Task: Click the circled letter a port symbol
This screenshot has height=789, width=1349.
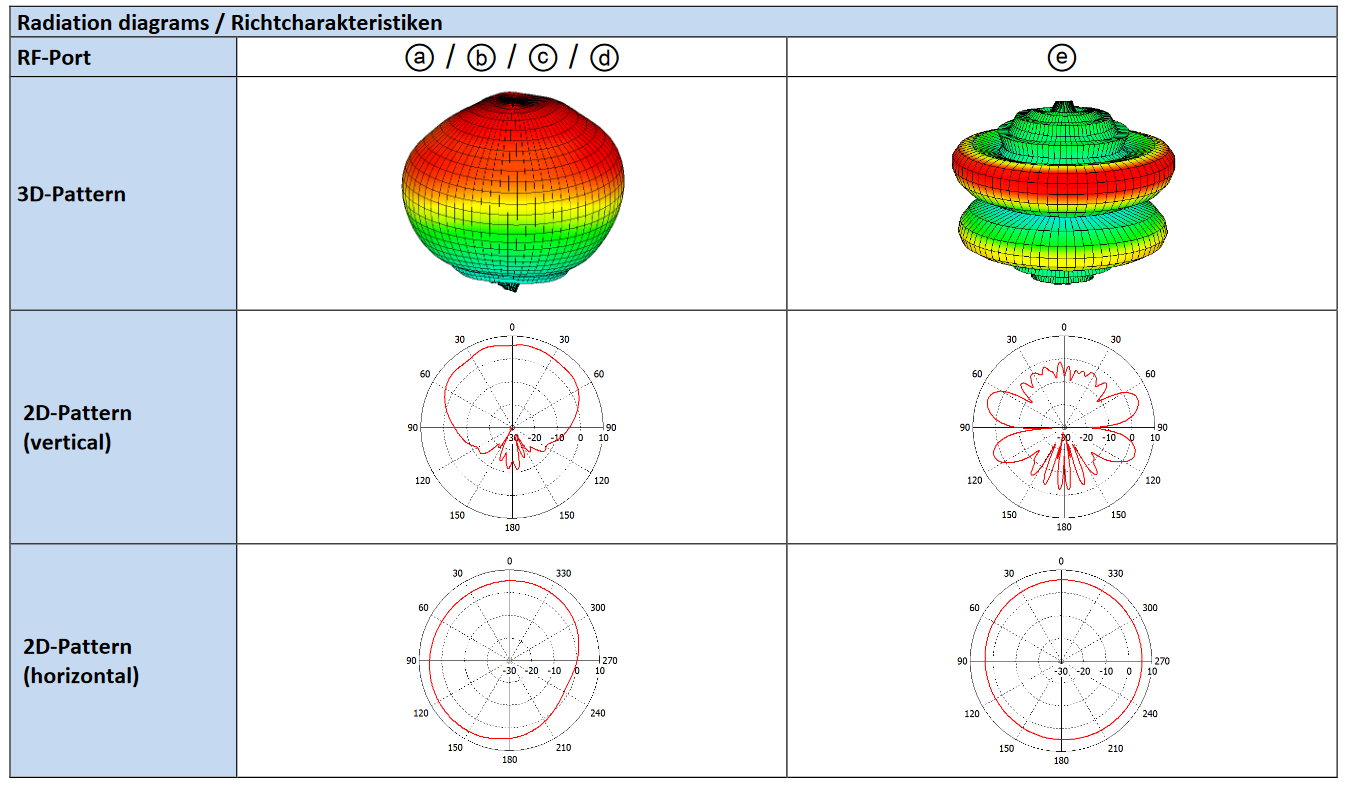Action: 420,58
